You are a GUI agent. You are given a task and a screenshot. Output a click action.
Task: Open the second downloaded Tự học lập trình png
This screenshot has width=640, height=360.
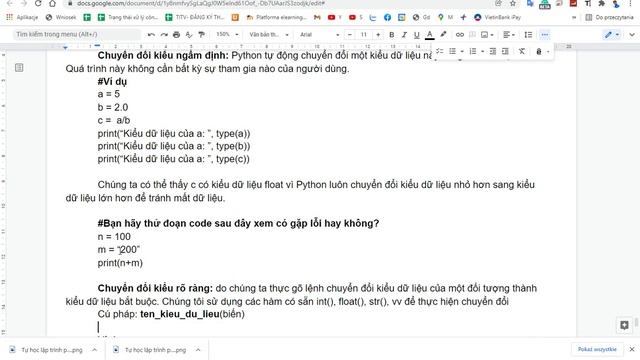pyautogui.click(x=150, y=350)
